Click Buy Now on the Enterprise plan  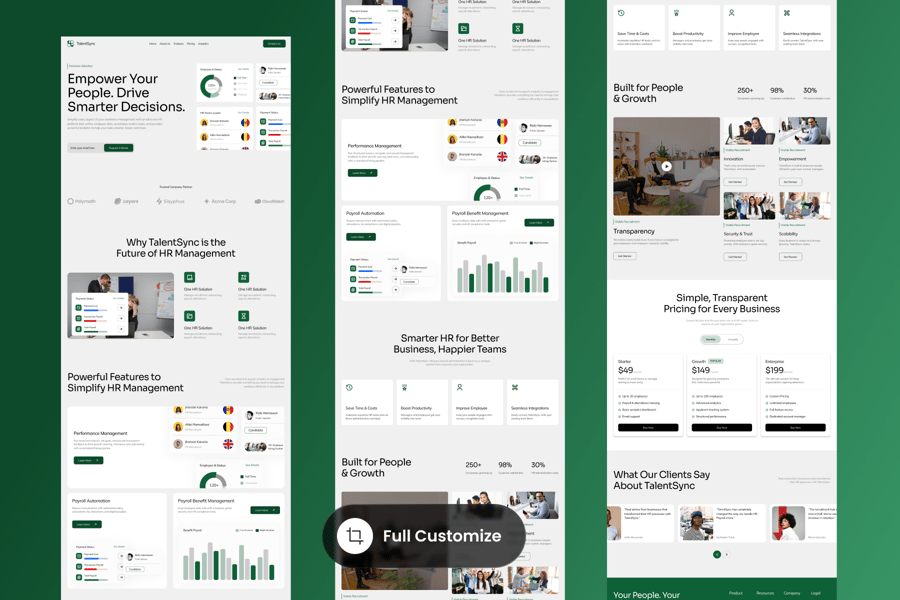tap(795, 427)
